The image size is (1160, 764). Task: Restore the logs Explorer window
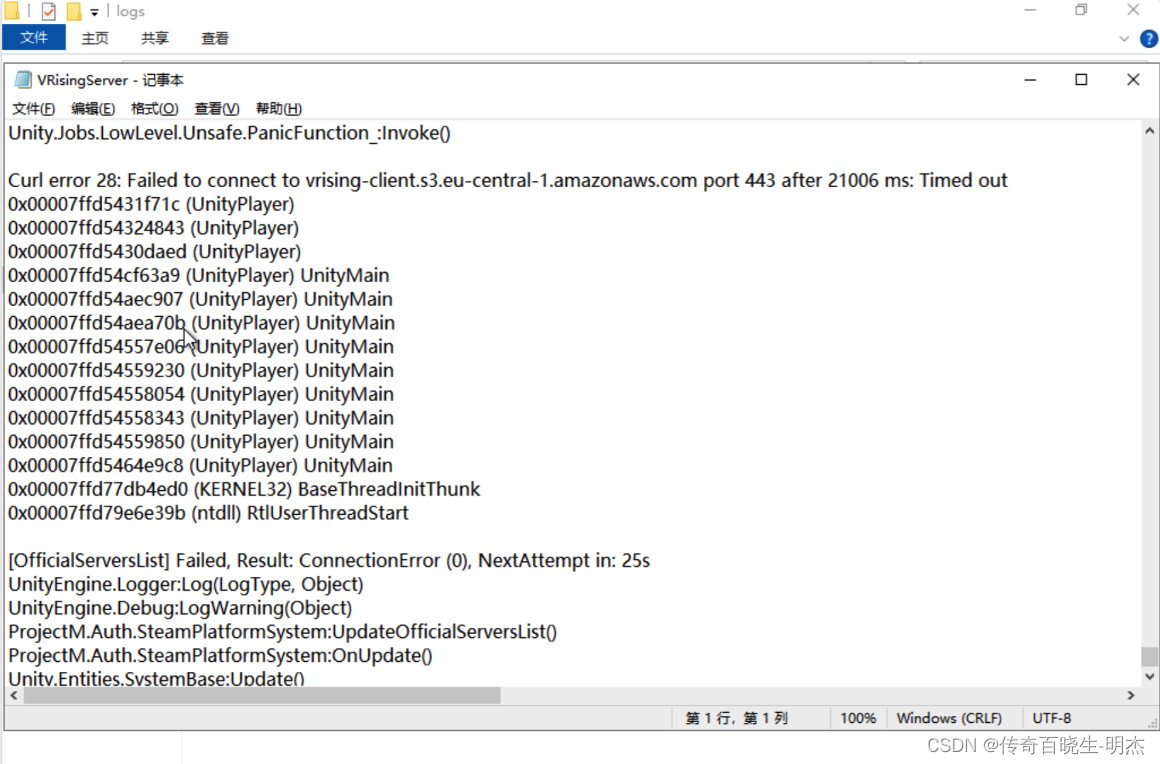pyautogui.click(x=1082, y=10)
